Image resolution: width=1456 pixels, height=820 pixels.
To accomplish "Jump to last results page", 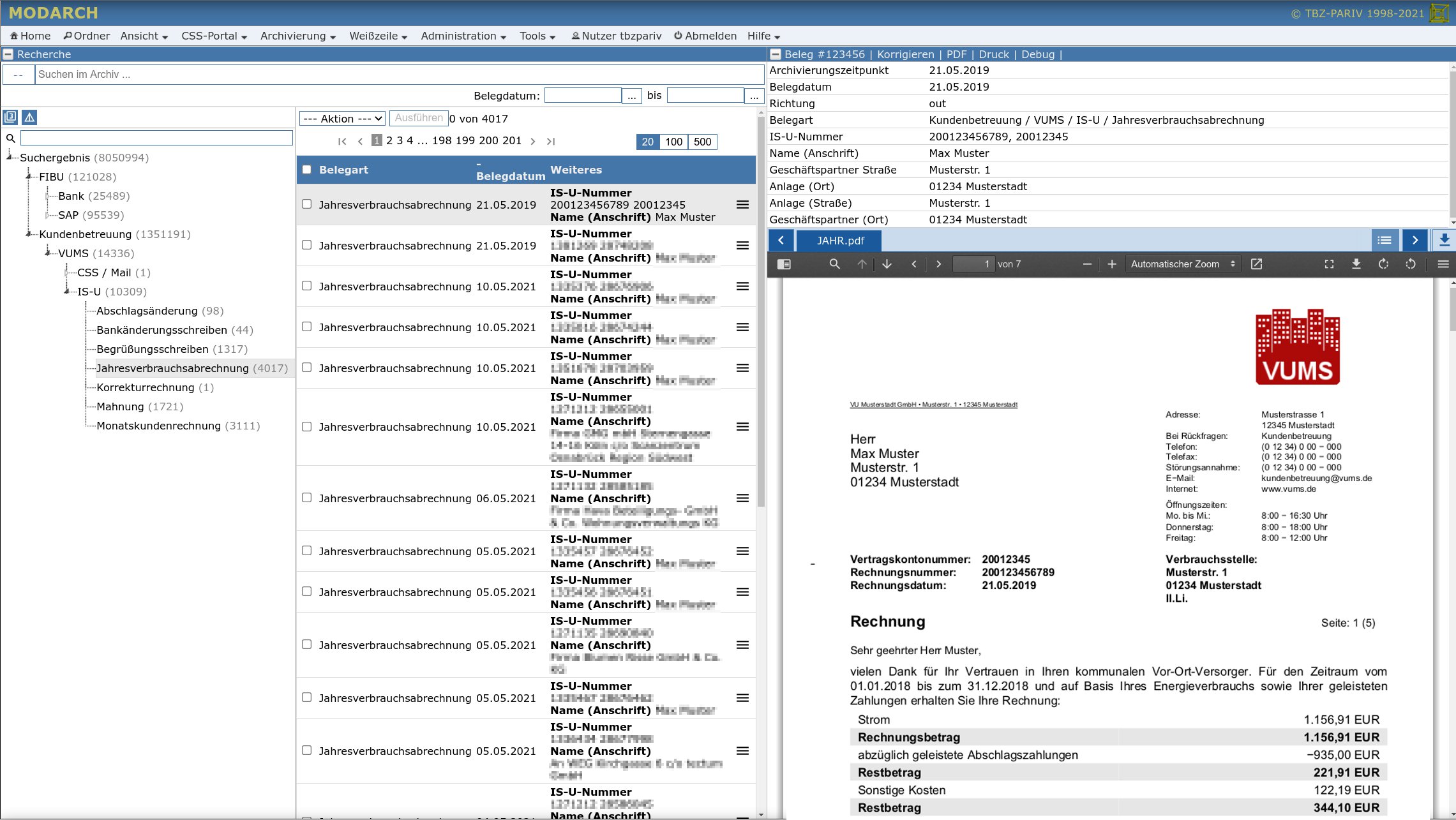I will [x=551, y=142].
